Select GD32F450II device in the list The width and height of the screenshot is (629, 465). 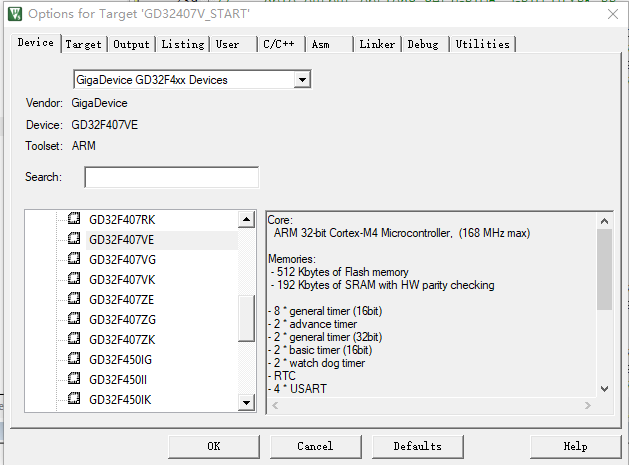tap(118, 380)
